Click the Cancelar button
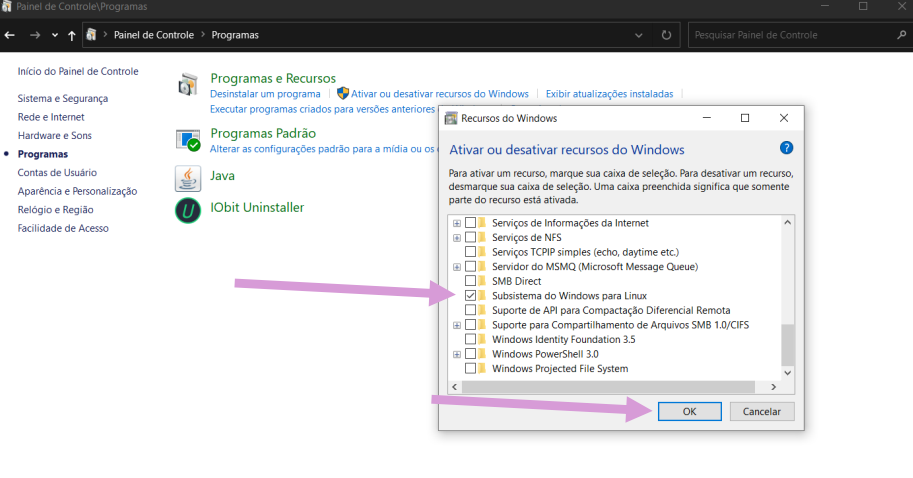 click(x=762, y=412)
